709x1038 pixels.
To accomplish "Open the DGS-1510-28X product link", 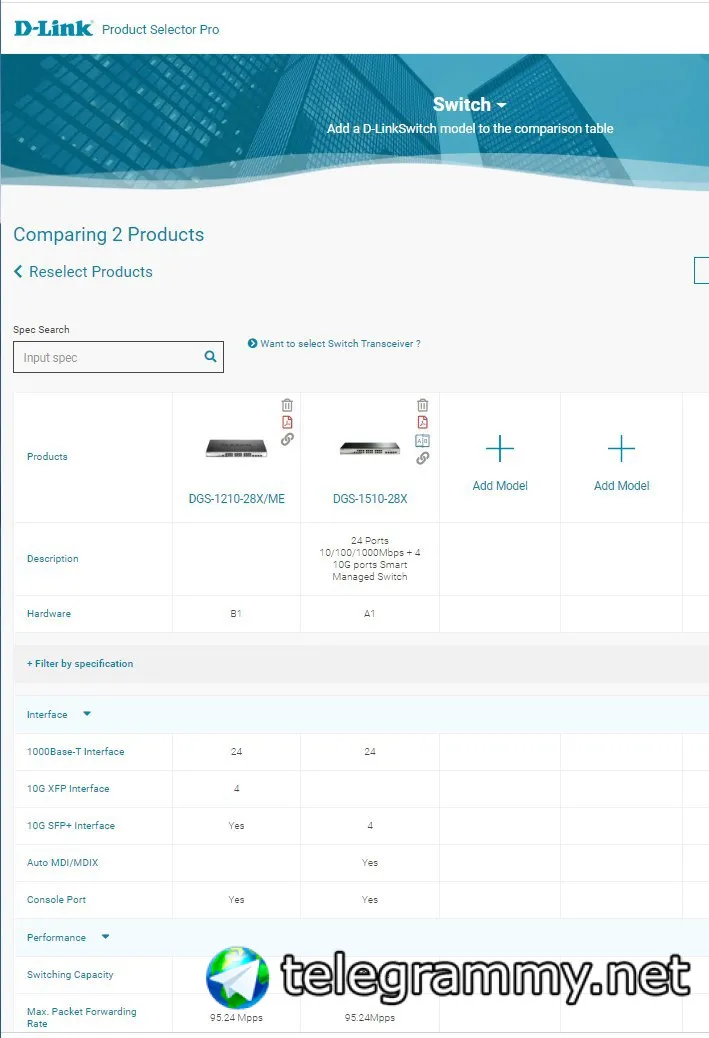I will click(370, 498).
